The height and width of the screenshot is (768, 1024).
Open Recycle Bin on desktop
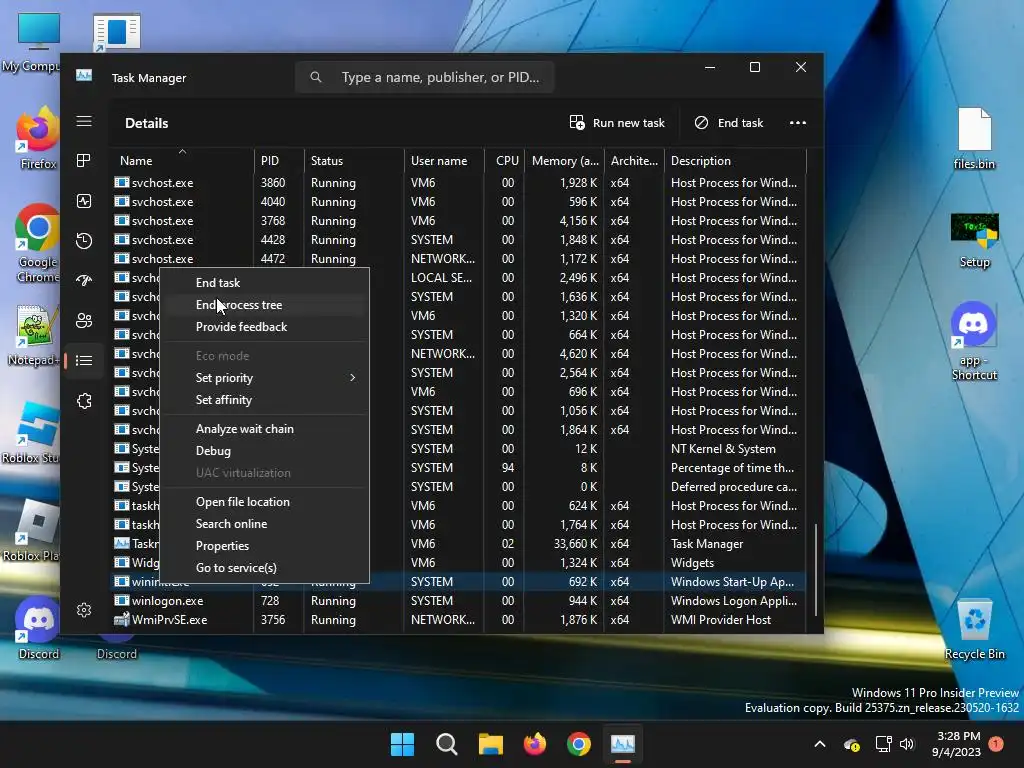pyautogui.click(x=974, y=630)
